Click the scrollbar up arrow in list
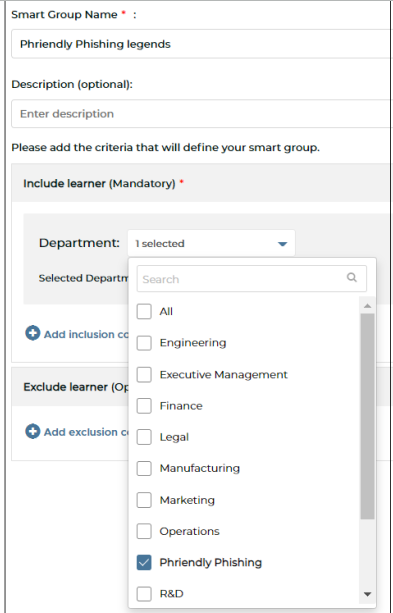 (367, 306)
